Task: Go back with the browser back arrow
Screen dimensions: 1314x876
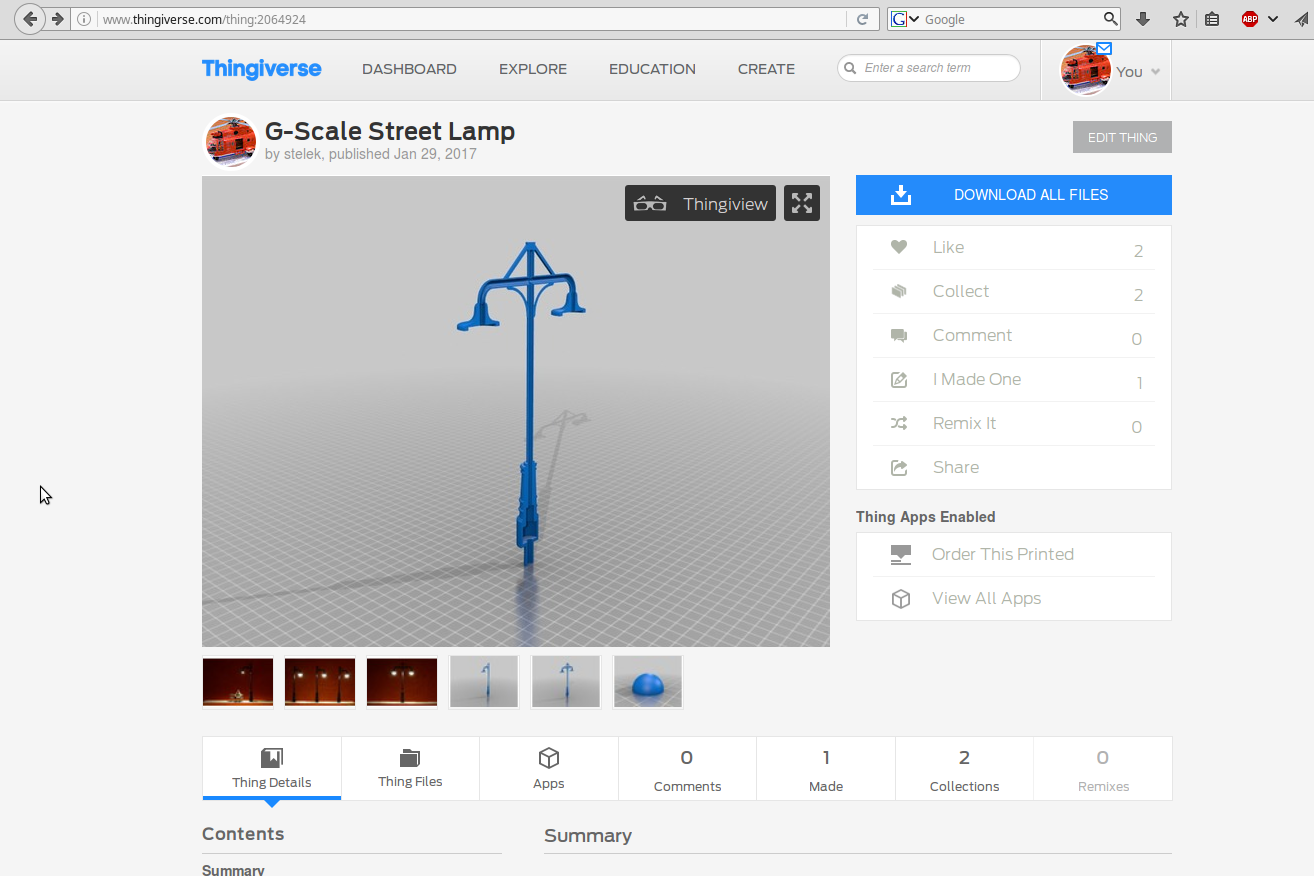Action: point(30,19)
